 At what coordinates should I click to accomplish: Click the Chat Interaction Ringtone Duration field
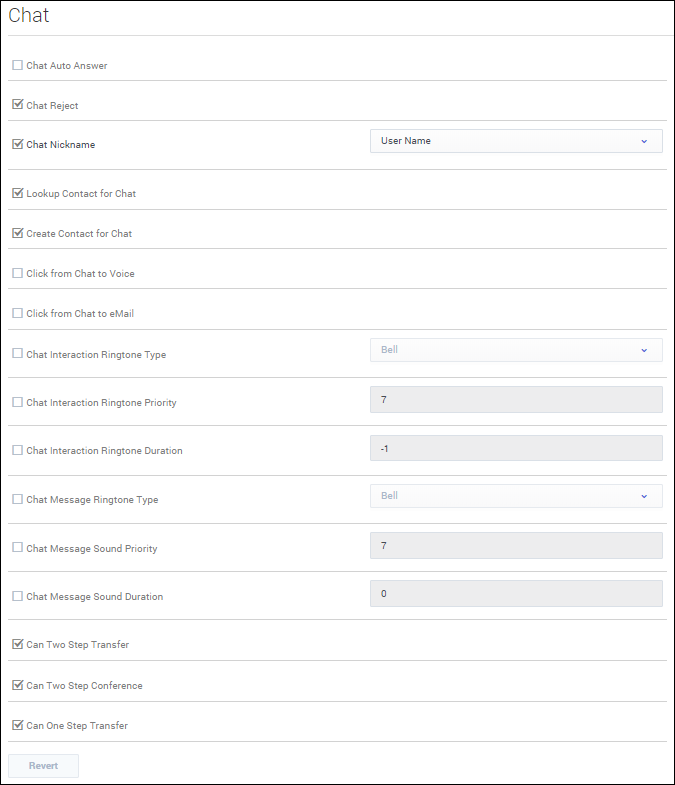click(x=515, y=449)
